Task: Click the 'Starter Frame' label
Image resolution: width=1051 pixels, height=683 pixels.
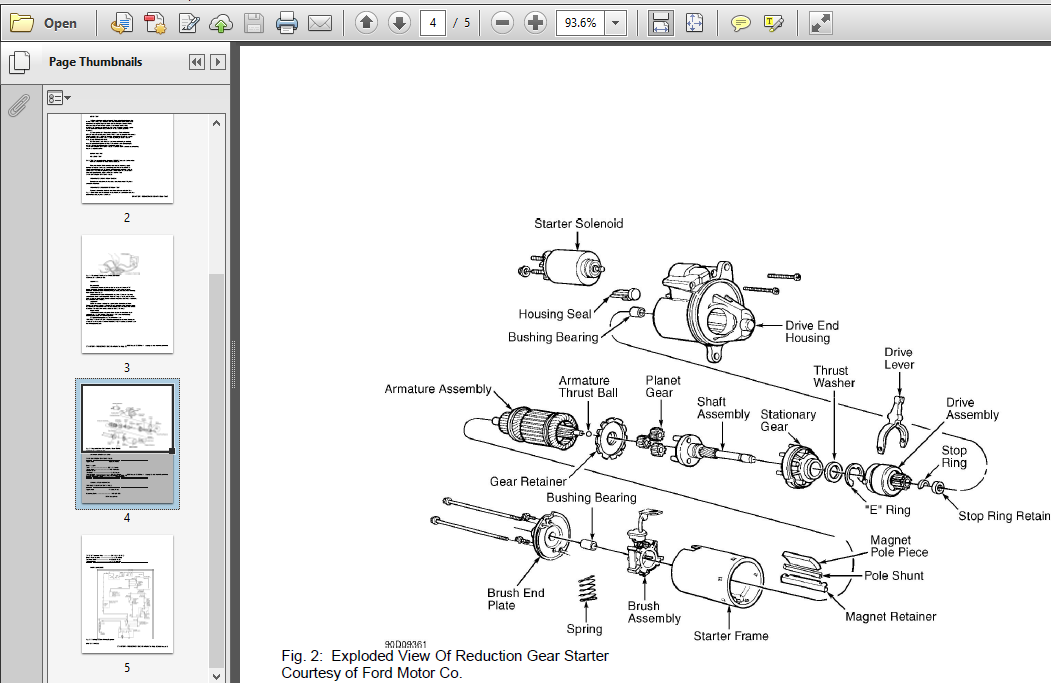Action: 731,636
